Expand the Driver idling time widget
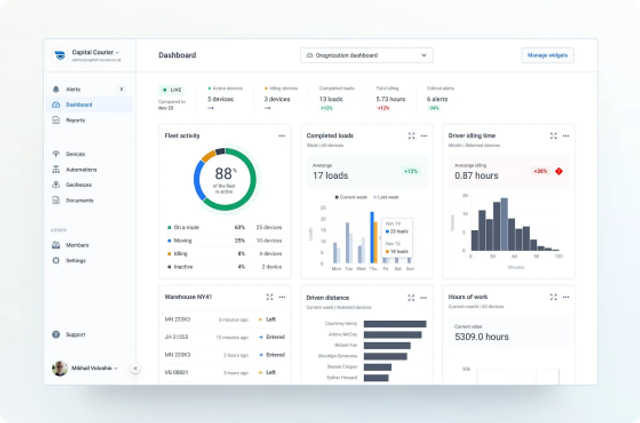Image resolution: width=640 pixels, height=423 pixels. (x=553, y=136)
